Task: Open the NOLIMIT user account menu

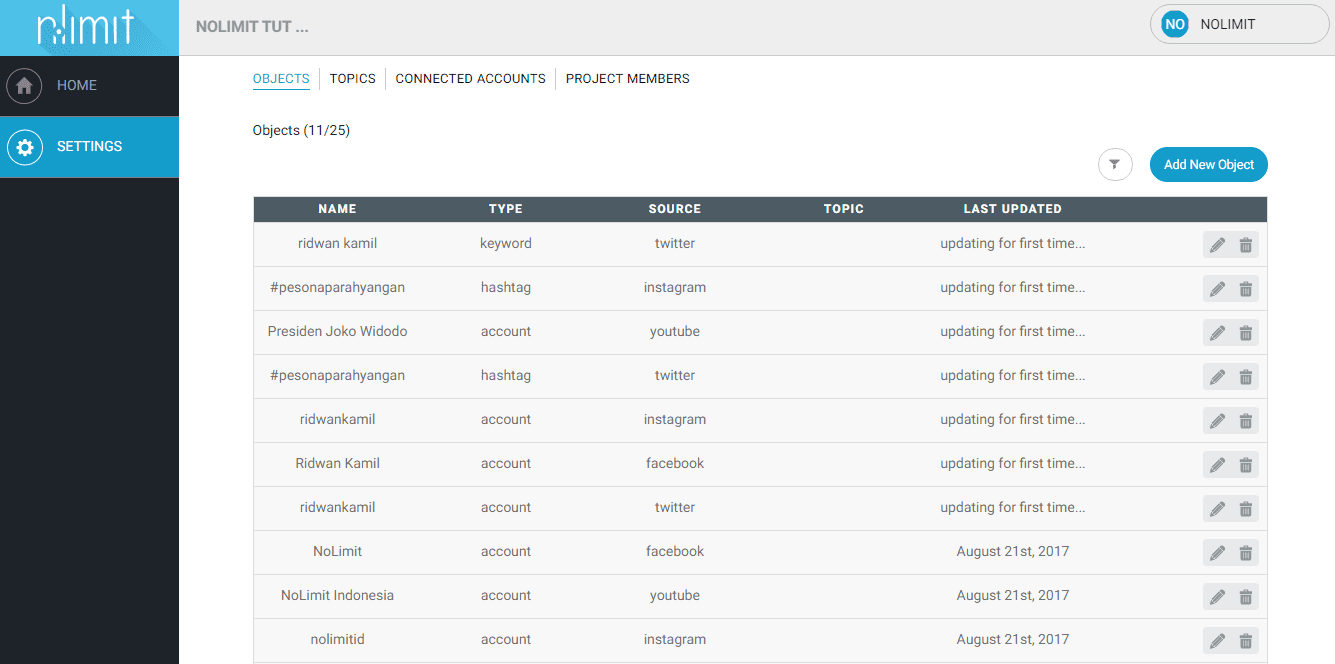Action: point(1240,24)
